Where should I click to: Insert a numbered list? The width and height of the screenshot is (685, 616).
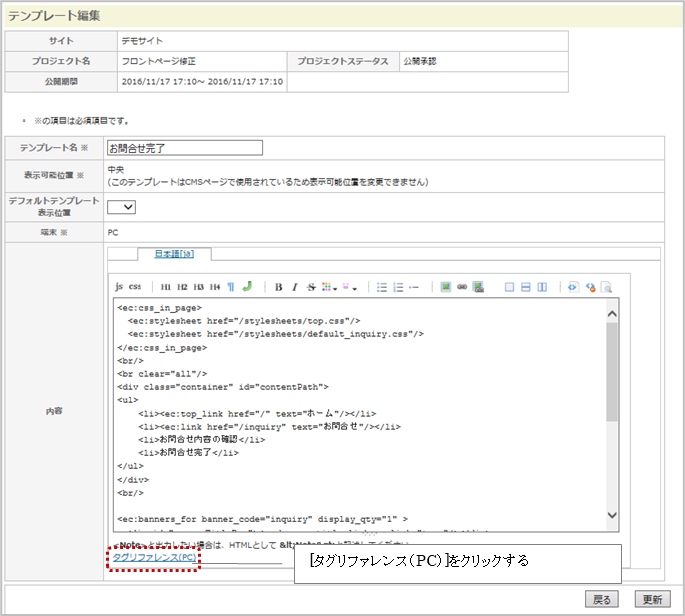pos(398,286)
